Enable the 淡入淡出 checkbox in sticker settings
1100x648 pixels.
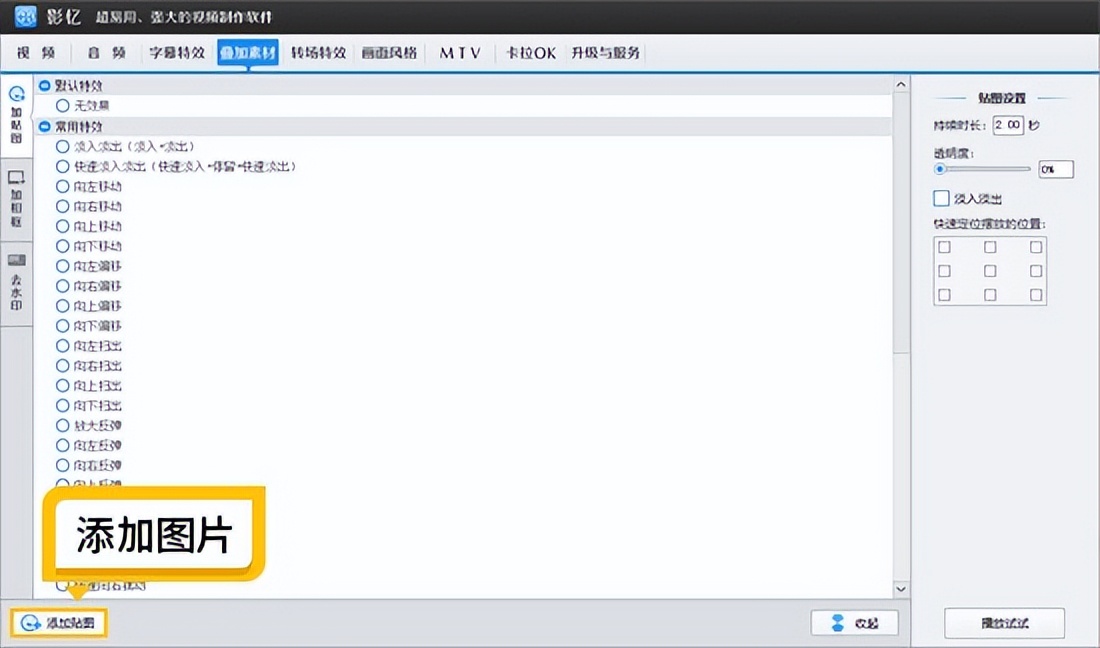[x=941, y=199]
